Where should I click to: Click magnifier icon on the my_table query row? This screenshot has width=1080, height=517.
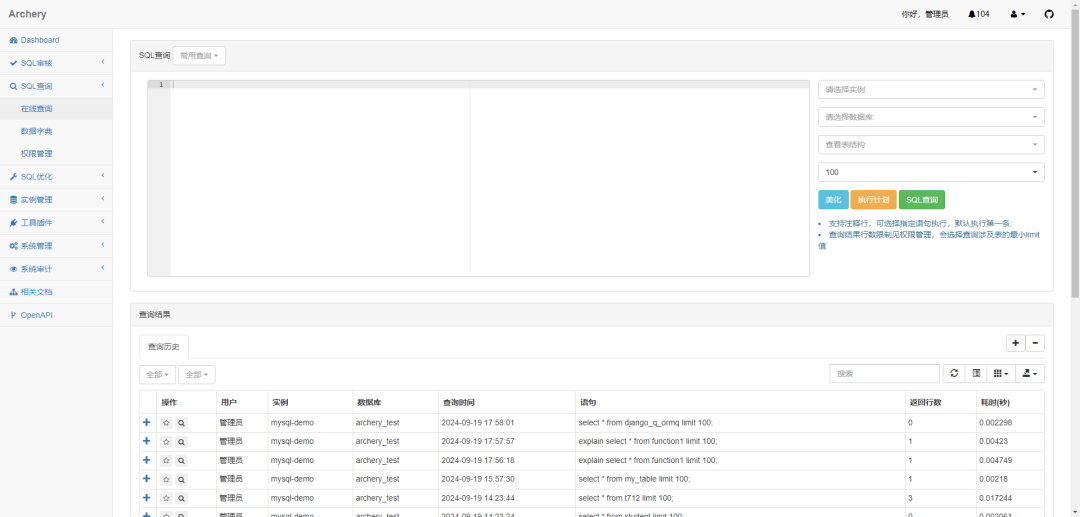[181, 479]
